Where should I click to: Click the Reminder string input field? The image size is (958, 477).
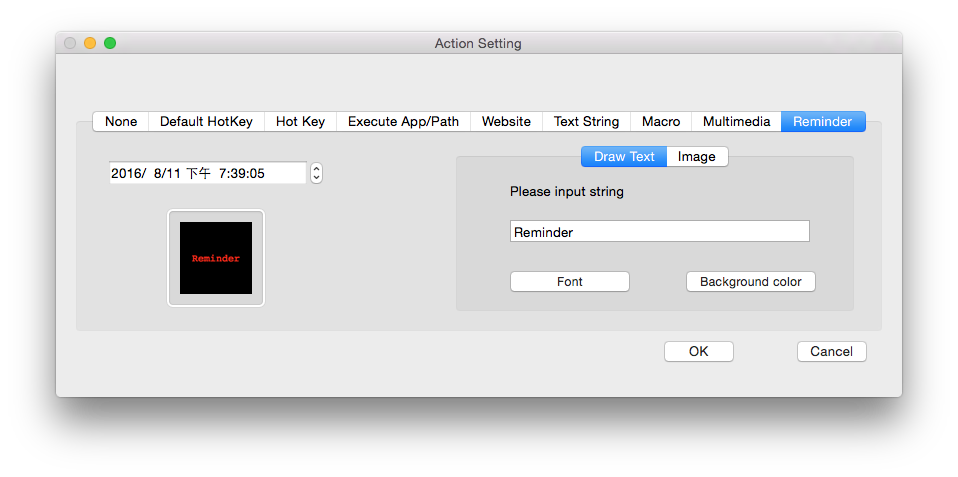coord(659,232)
